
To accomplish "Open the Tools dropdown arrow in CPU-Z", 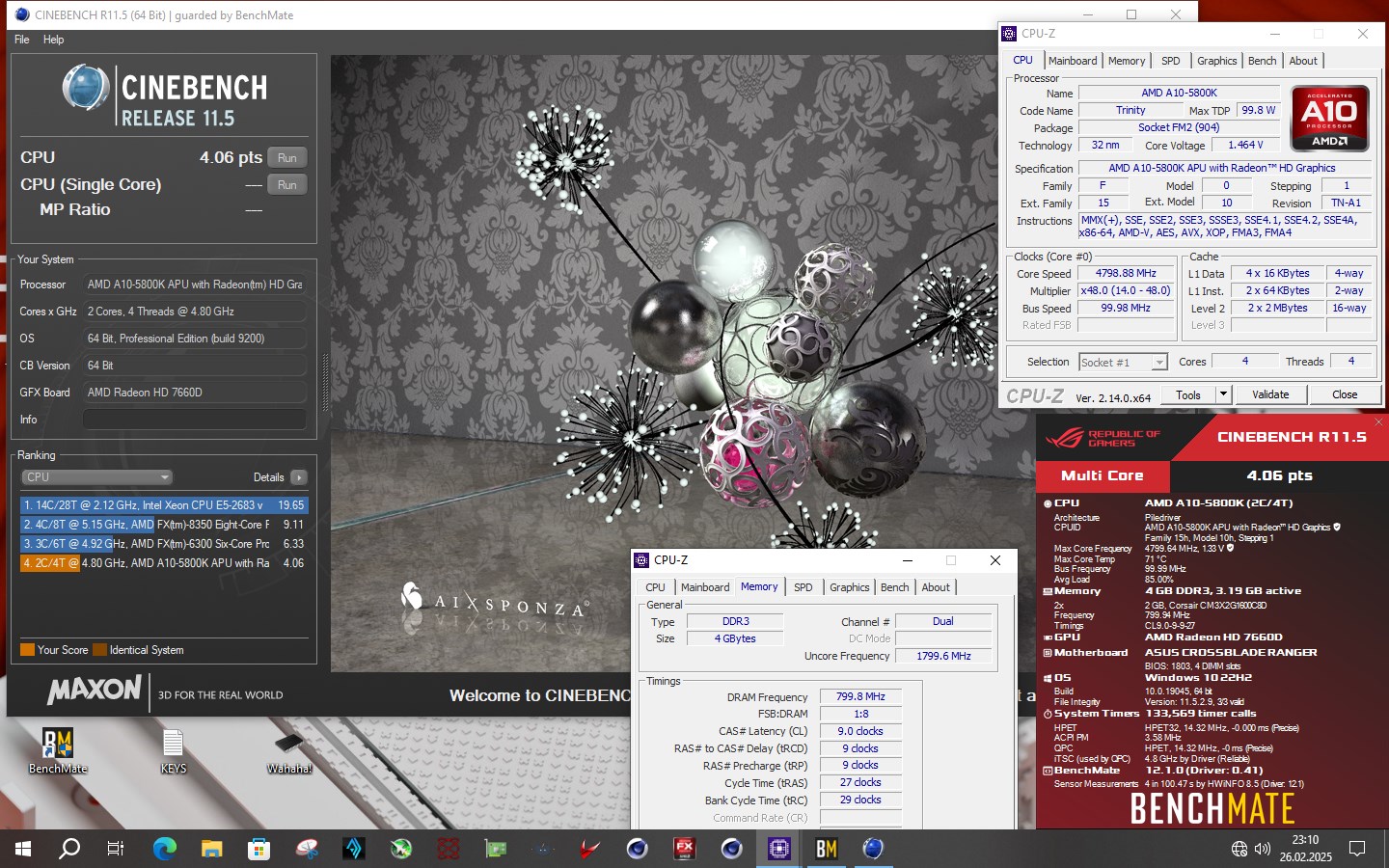I will (1223, 394).
